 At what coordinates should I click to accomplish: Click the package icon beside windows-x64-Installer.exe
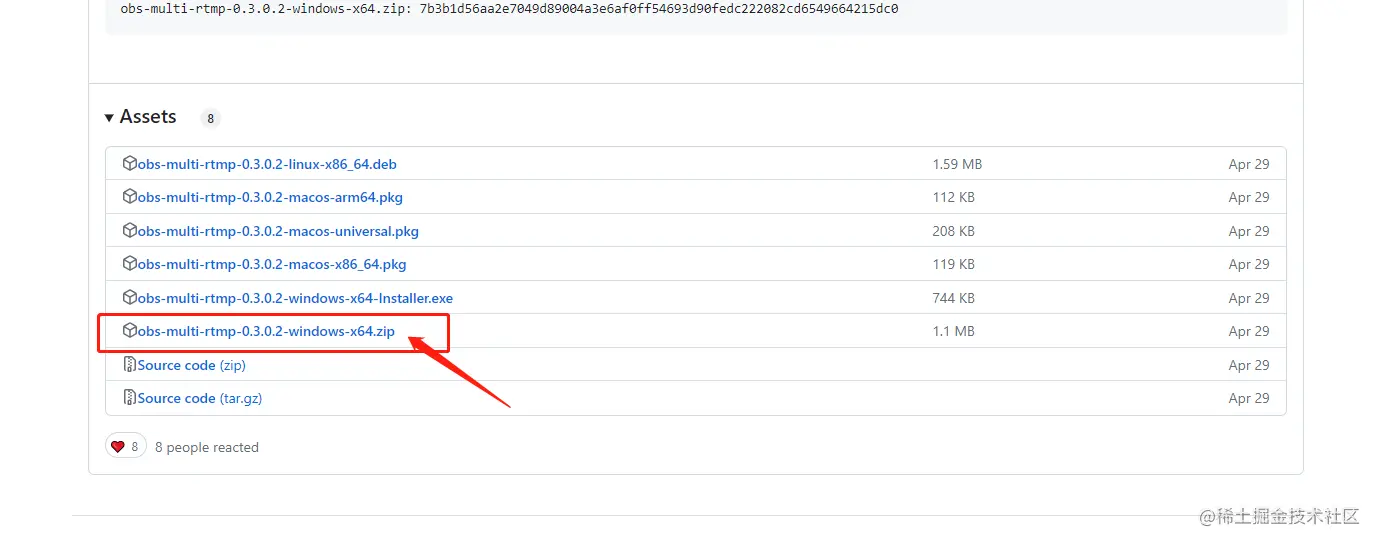pyautogui.click(x=129, y=297)
